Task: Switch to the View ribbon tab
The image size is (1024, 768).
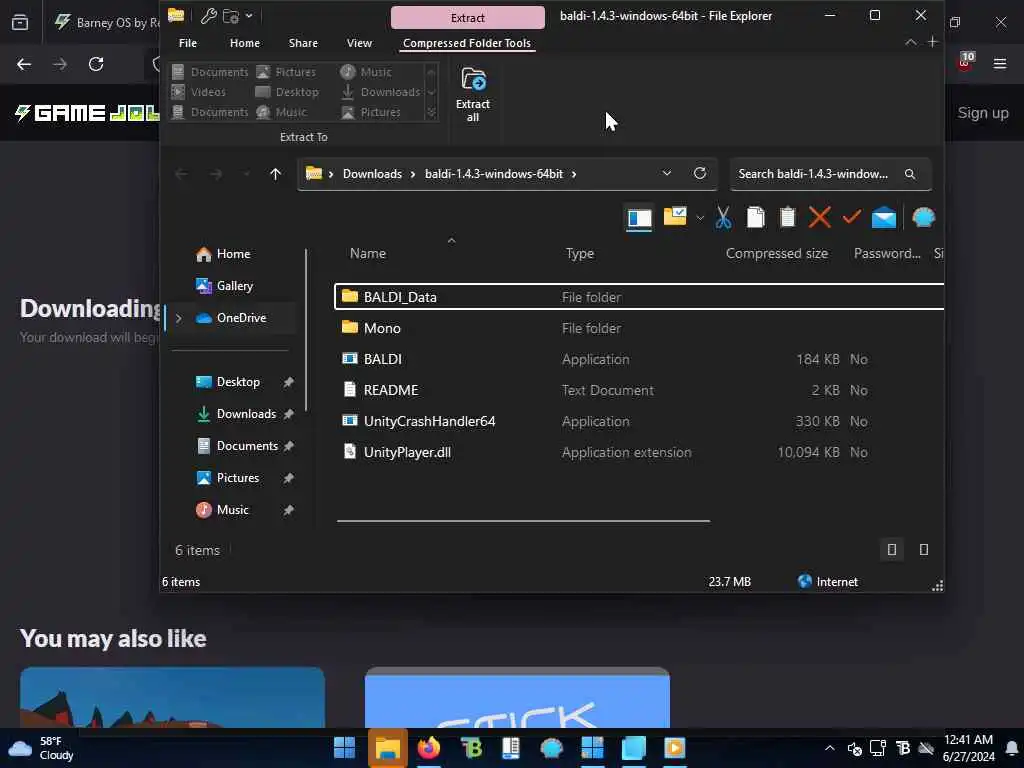Action: point(359,43)
